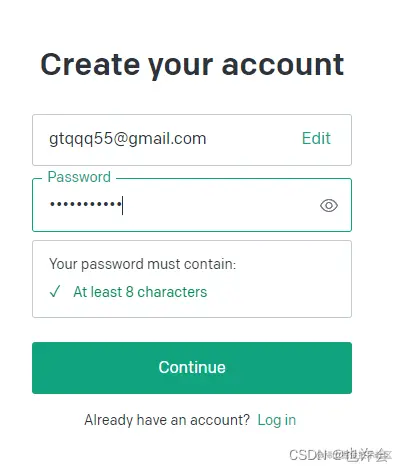The width and height of the screenshot is (404, 472).
Task: Click the green Continue button
Action: pos(192,368)
